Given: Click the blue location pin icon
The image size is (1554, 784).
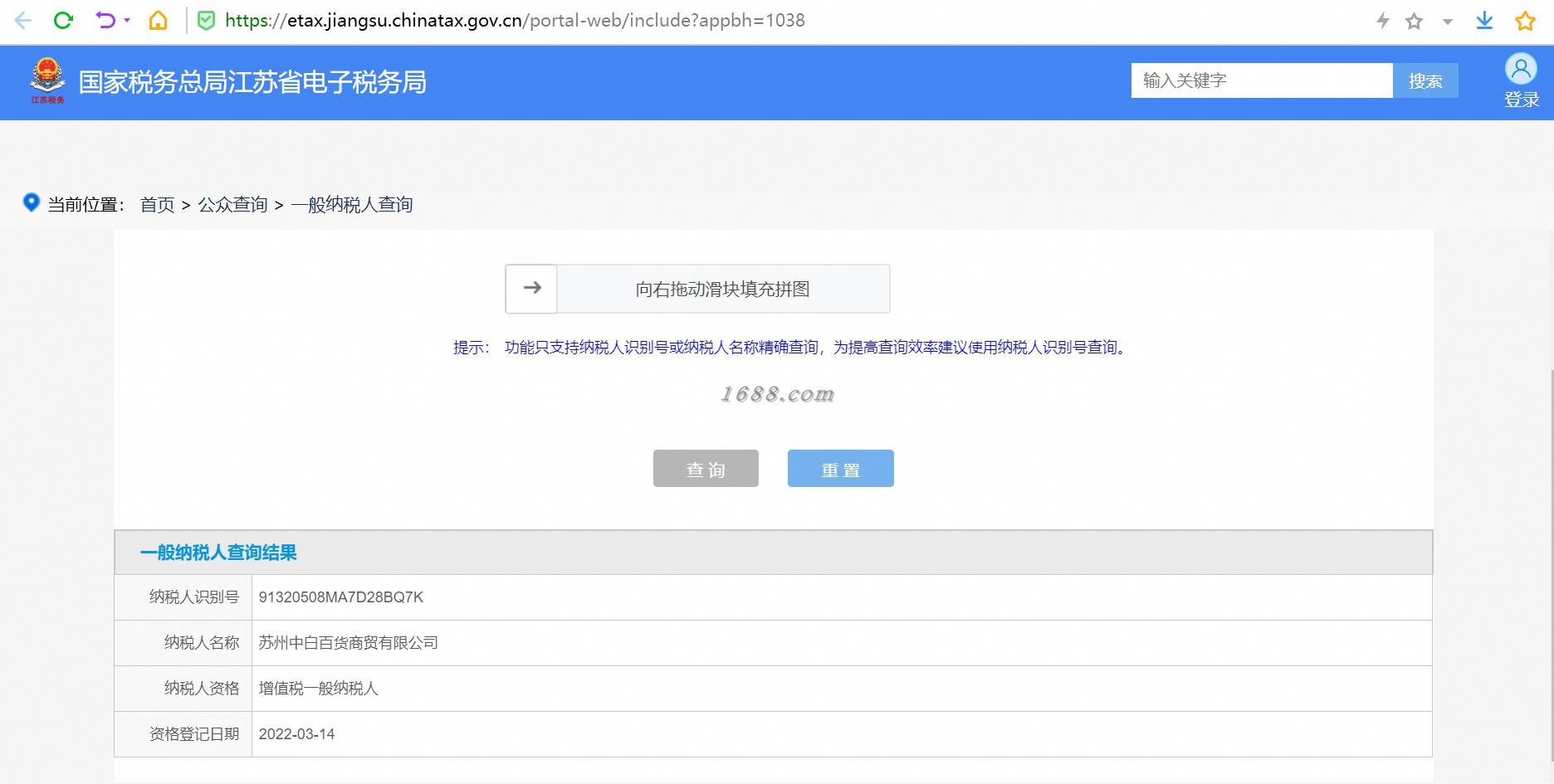Looking at the screenshot, I should tap(31, 202).
